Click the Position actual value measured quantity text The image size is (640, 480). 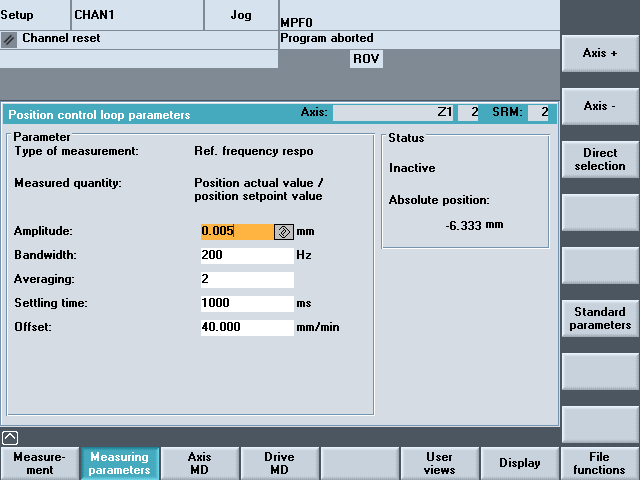[258, 189]
